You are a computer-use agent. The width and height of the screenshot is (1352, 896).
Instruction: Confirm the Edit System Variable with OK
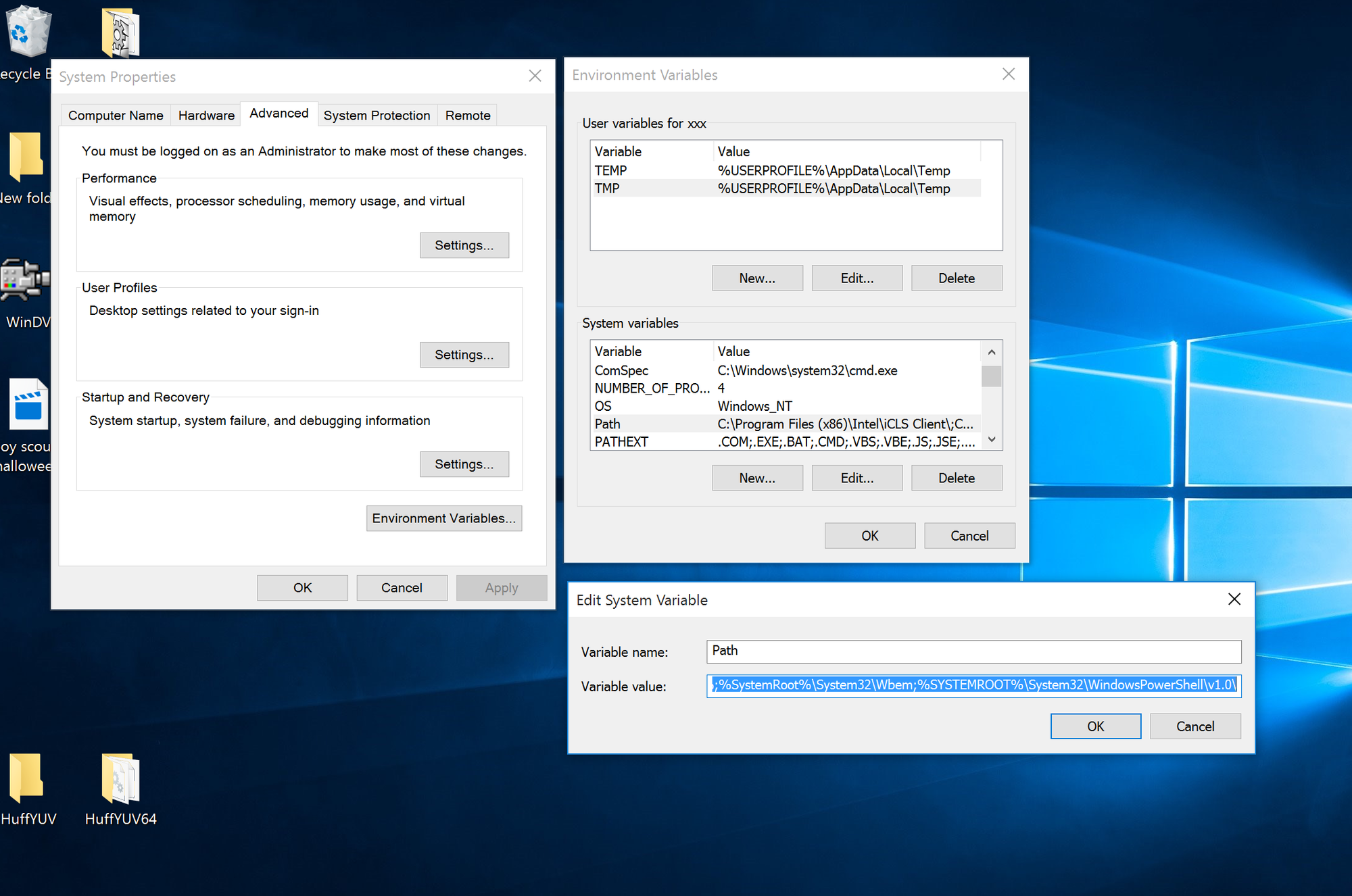[1095, 726]
